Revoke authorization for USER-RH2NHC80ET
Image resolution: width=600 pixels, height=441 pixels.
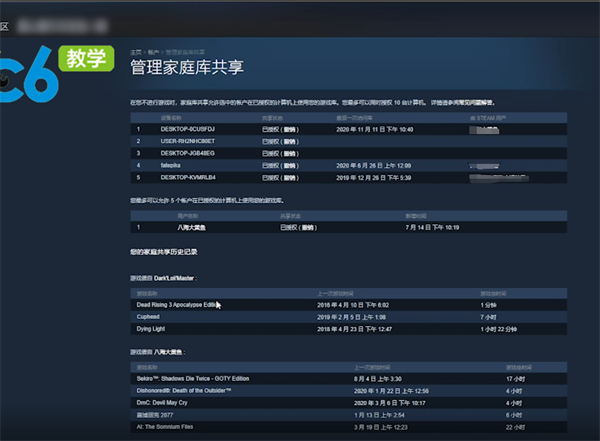(290, 142)
